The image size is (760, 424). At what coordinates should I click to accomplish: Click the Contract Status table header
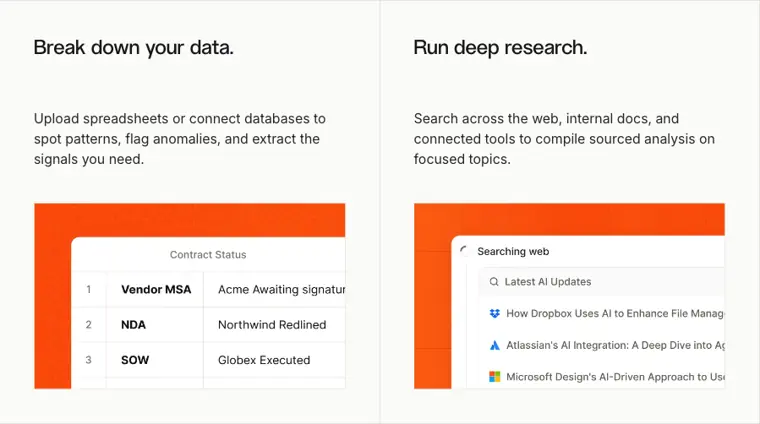tap(208, 254)
